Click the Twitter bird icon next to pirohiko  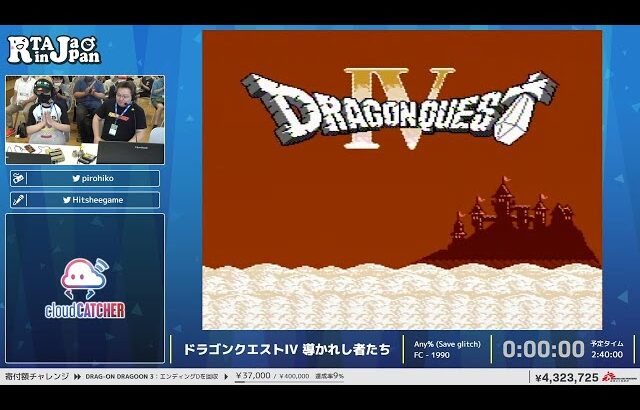pyautogui.click(x=76, y=178)
